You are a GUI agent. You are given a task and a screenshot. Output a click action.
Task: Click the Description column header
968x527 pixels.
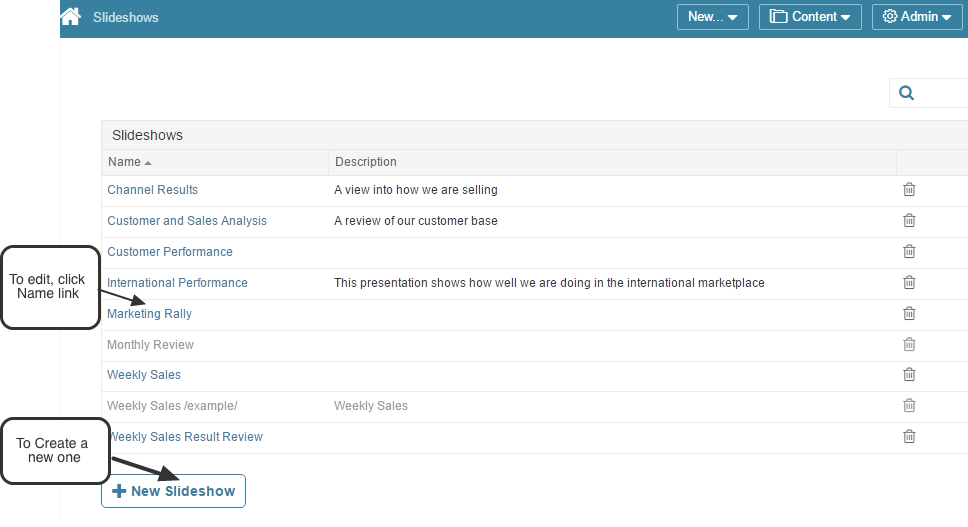(x=366, y=162)
